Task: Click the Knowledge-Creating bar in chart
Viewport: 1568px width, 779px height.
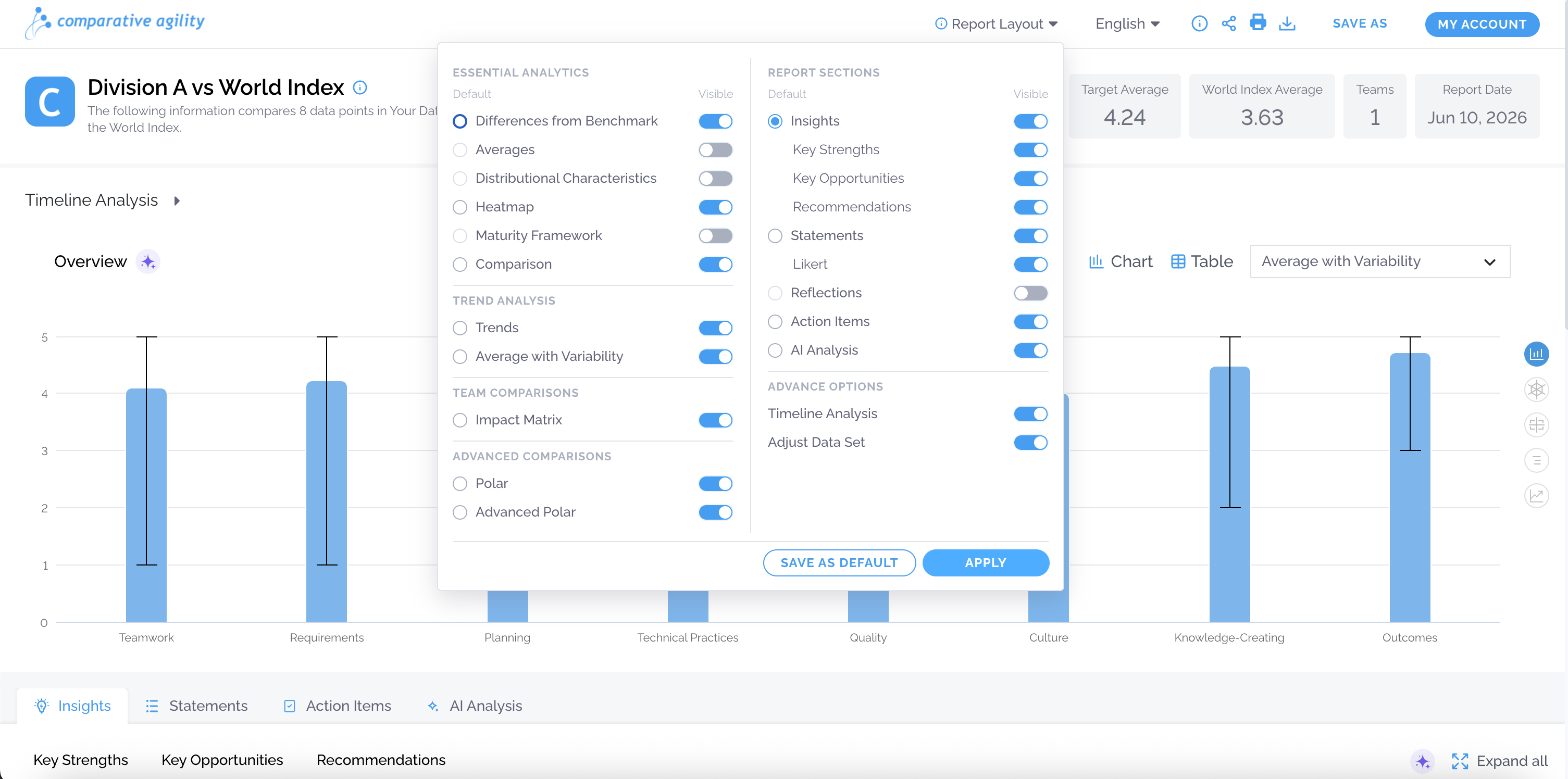Action: 1229,494
